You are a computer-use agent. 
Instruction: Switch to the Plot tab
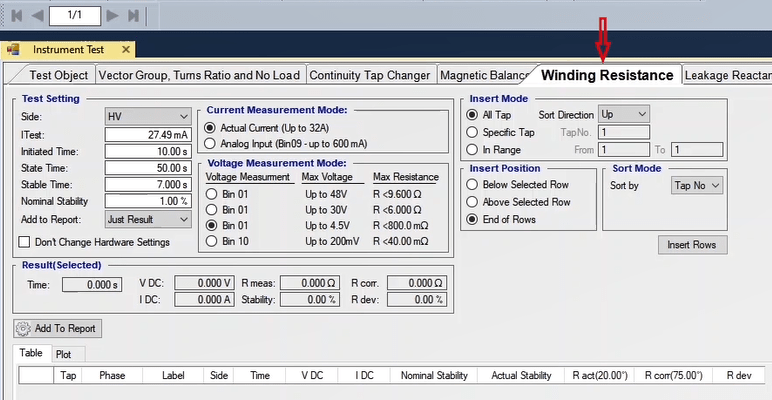coord(63,354)
